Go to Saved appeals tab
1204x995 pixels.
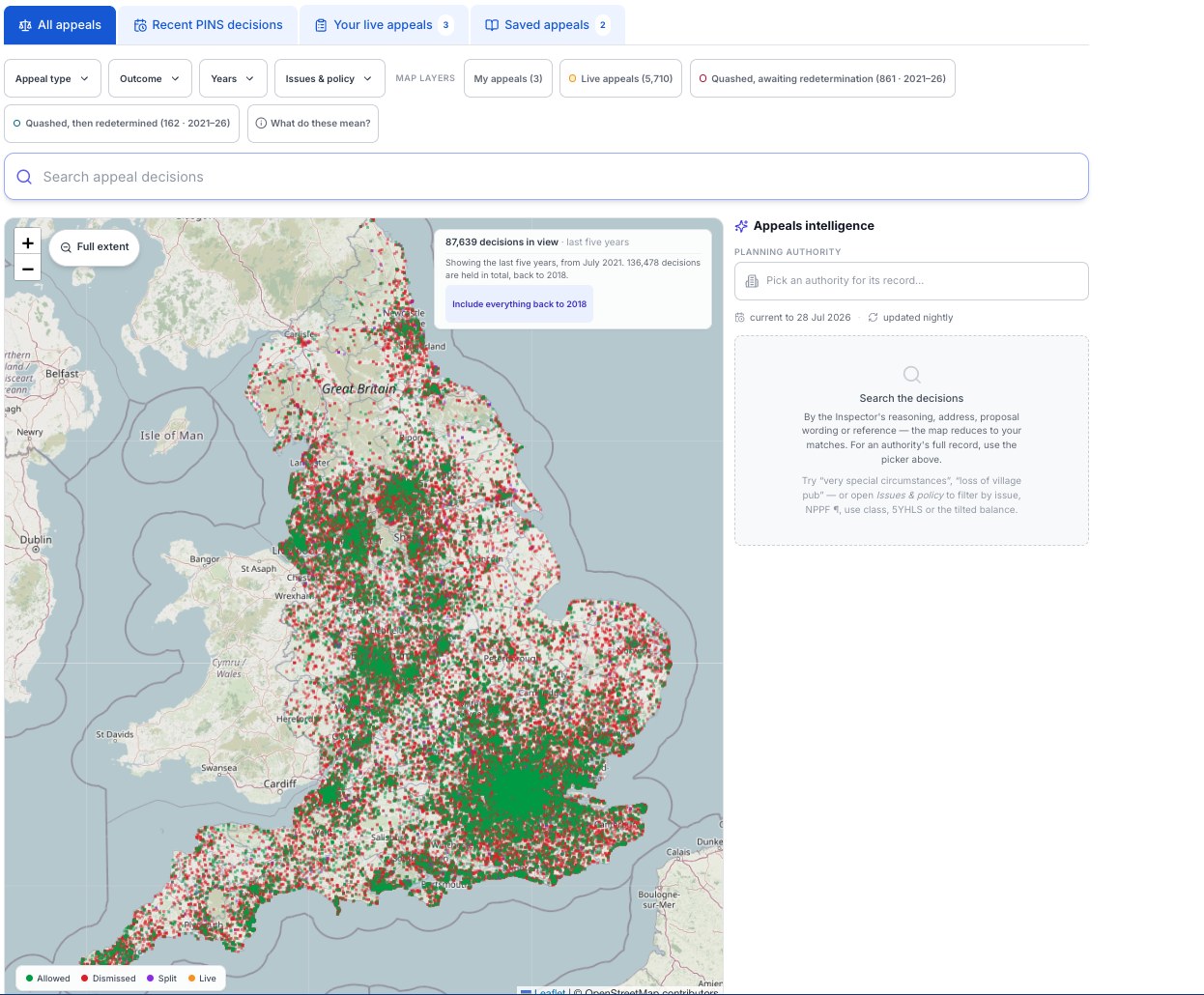[x=547, y=25]
